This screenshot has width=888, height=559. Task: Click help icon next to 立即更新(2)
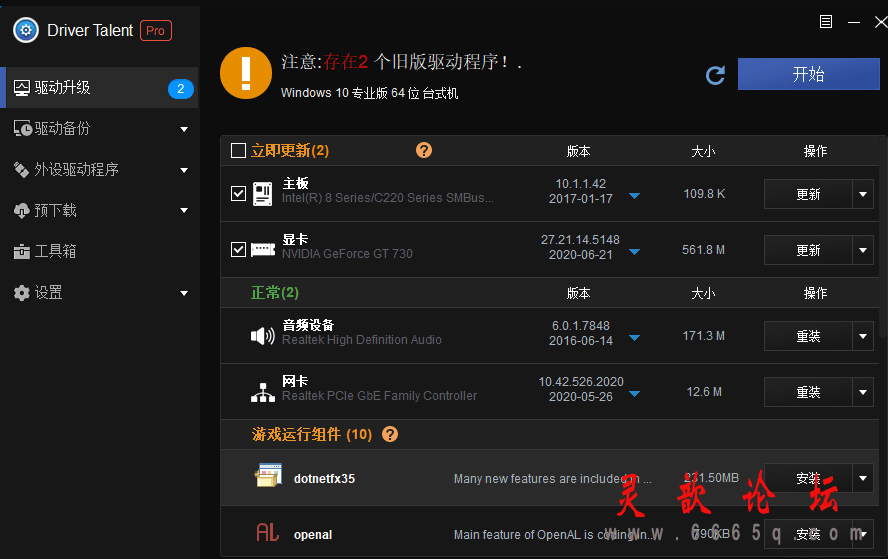424,150
